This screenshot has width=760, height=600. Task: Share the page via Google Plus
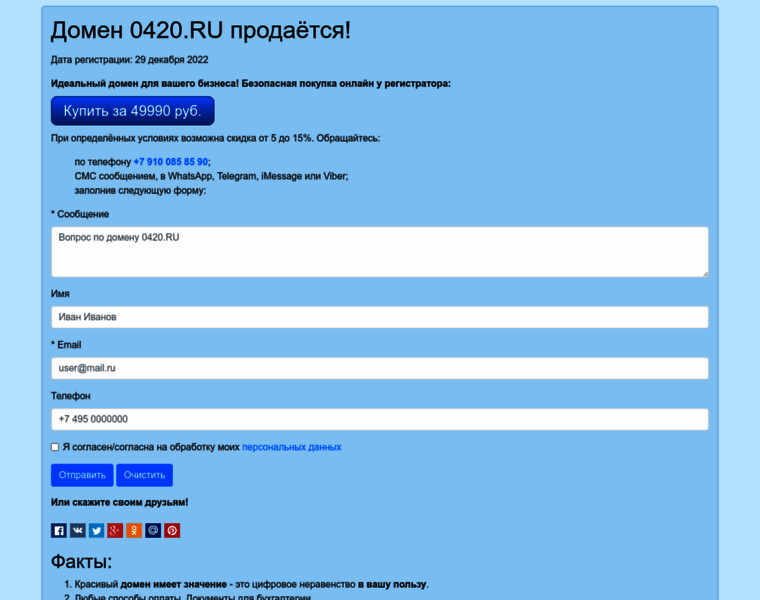click(115, 530)
